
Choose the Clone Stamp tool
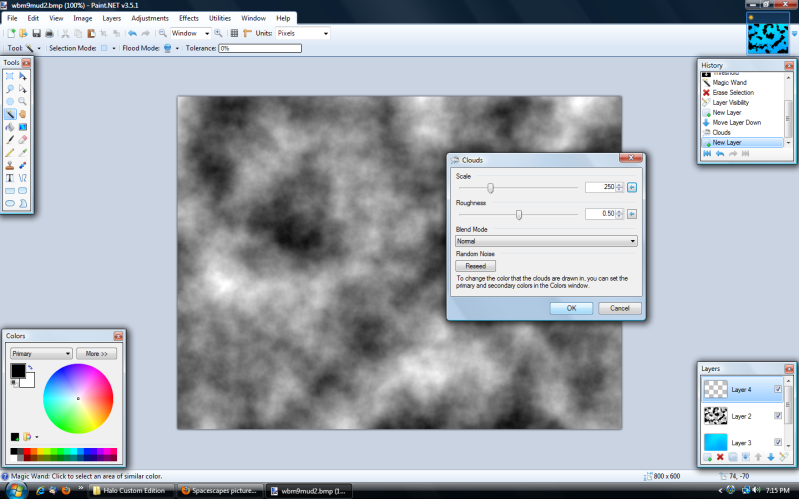click(10, 165)
